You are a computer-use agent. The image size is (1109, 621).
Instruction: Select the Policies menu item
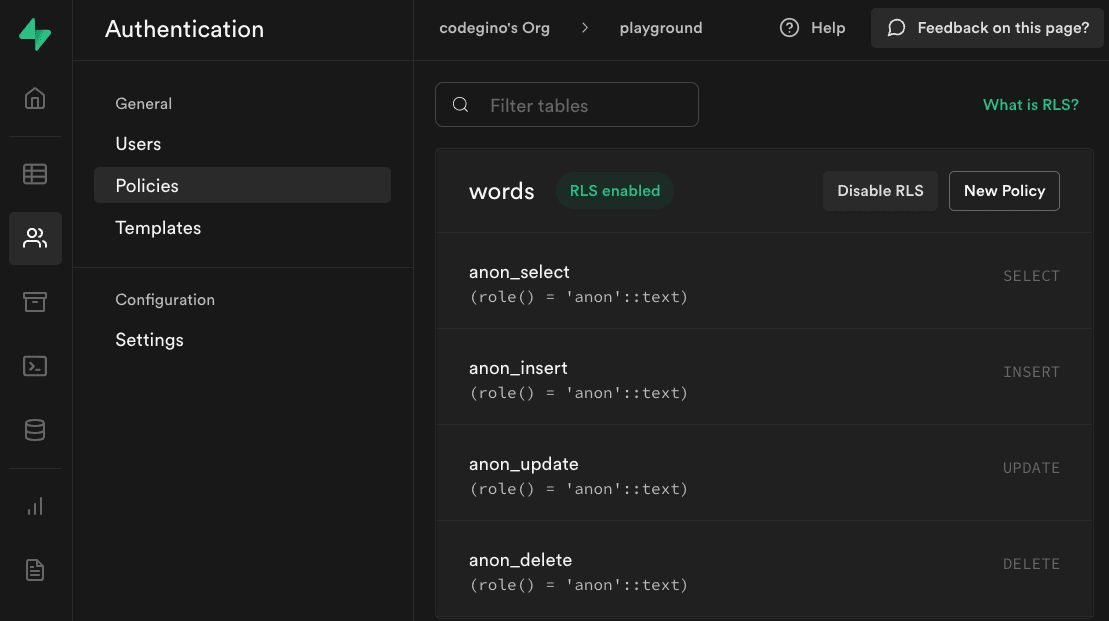(x=145, y=184)
